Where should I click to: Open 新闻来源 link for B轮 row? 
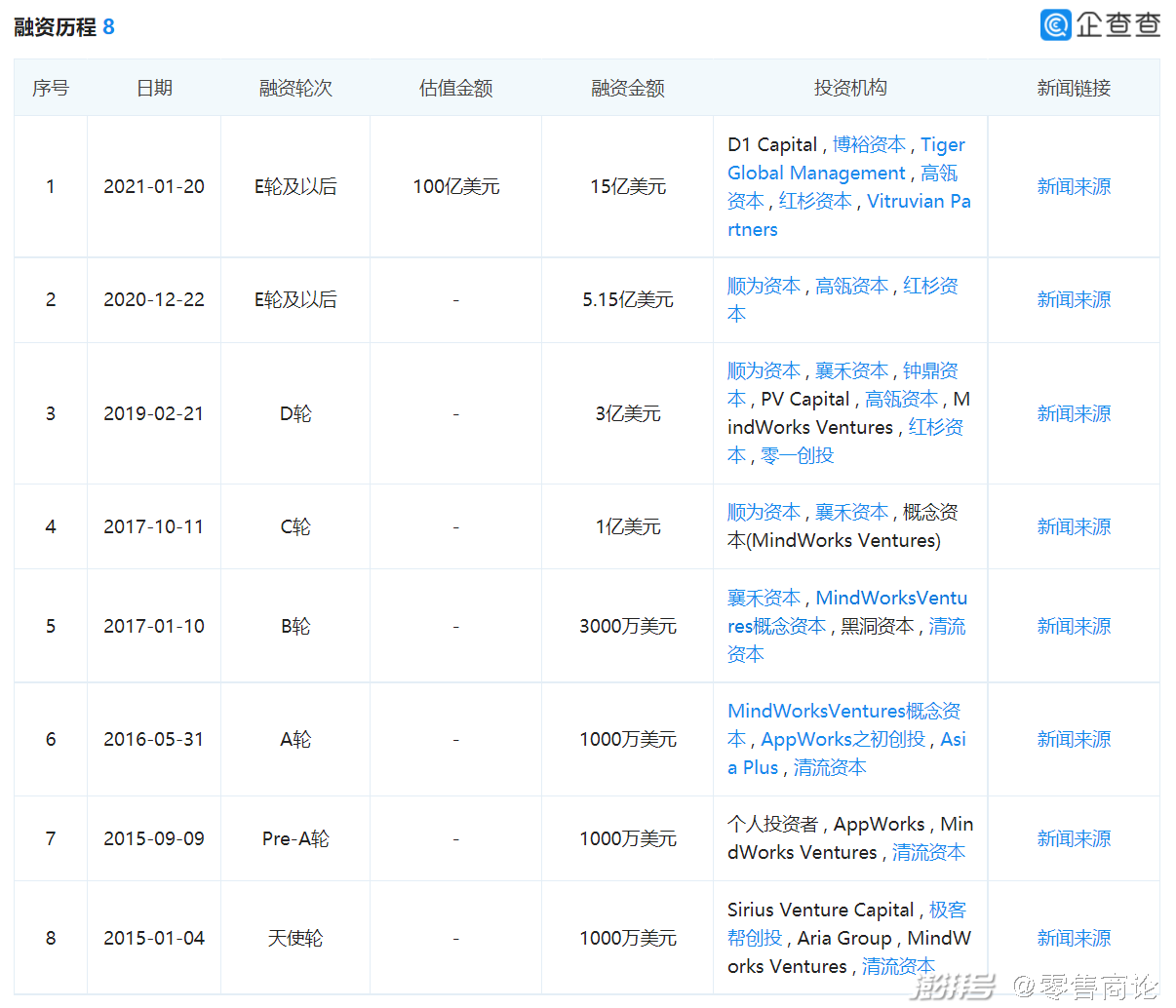click(1074, 626)
